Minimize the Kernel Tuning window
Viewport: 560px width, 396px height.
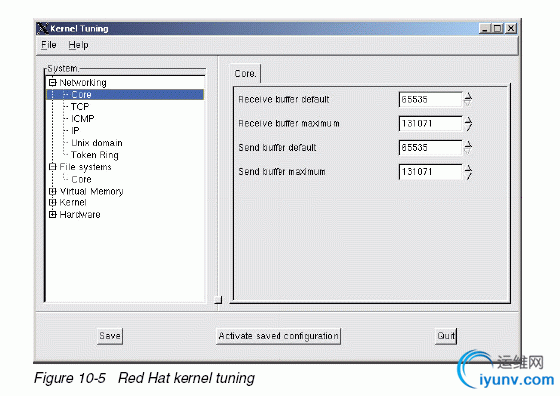[484, 28]
